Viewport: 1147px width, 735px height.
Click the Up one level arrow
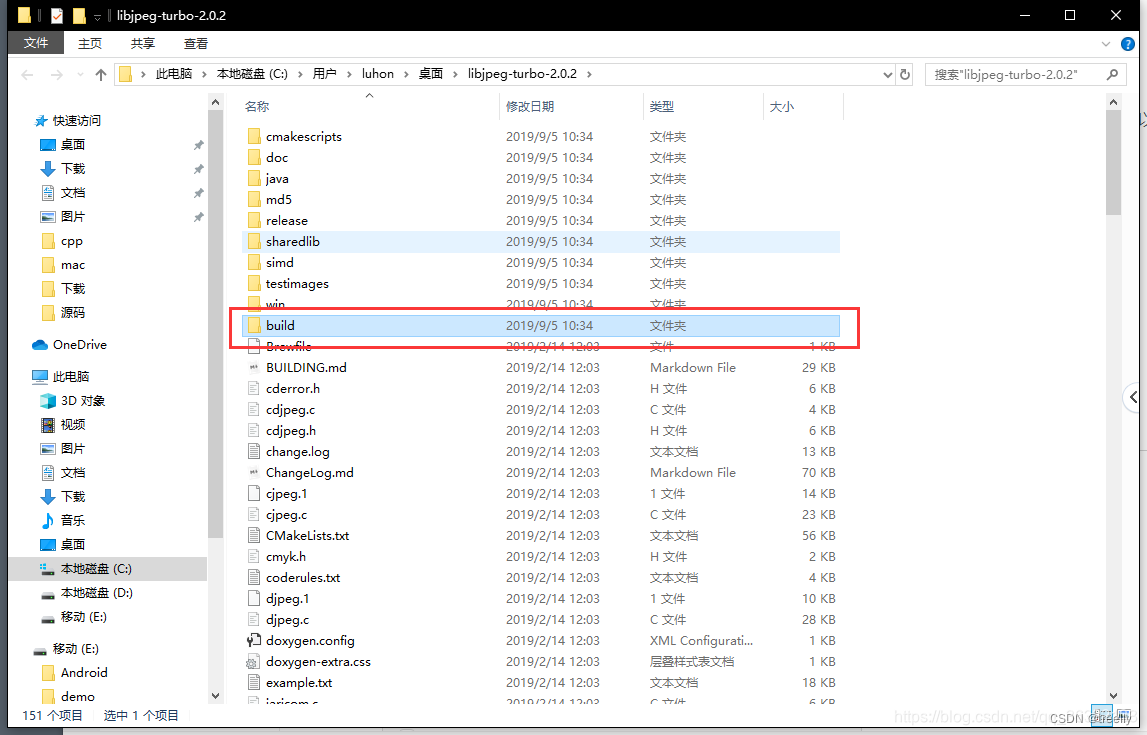[100, 74]
